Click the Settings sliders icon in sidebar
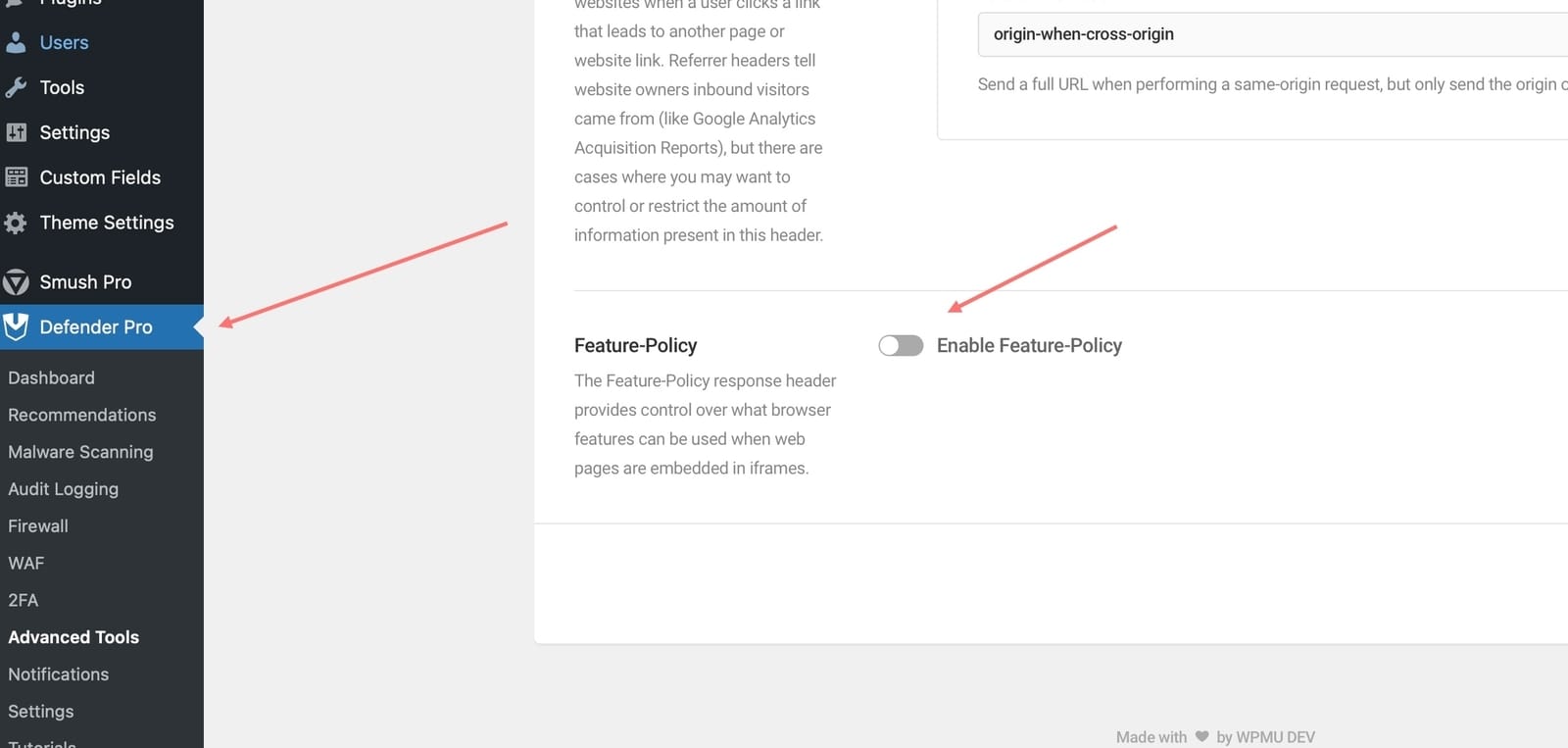Viewport: 1568px width, 748px height. pyautogui.click(x=16, y=132)
